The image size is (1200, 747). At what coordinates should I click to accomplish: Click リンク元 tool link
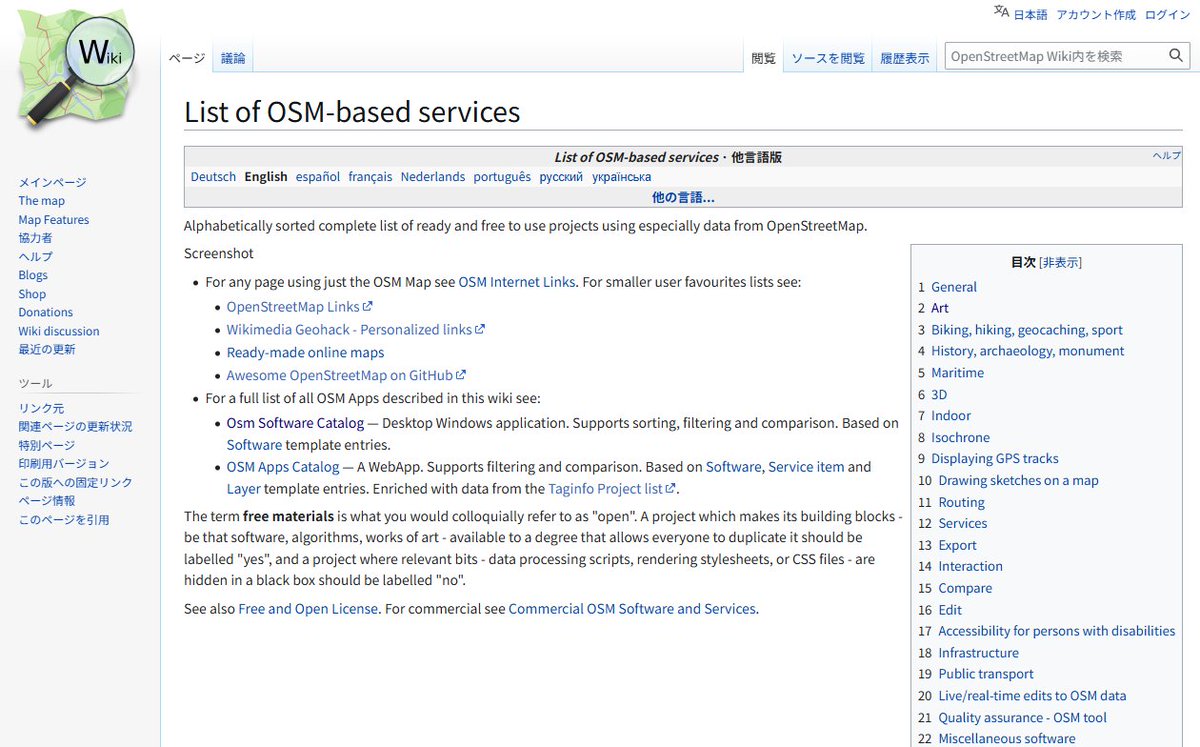coord(41,408)
